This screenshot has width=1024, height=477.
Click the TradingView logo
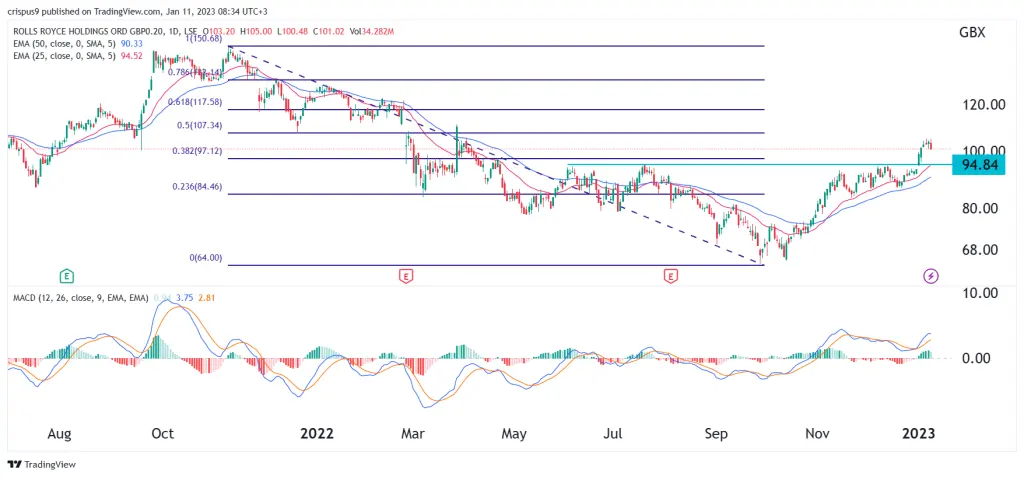tap(42, 465)
